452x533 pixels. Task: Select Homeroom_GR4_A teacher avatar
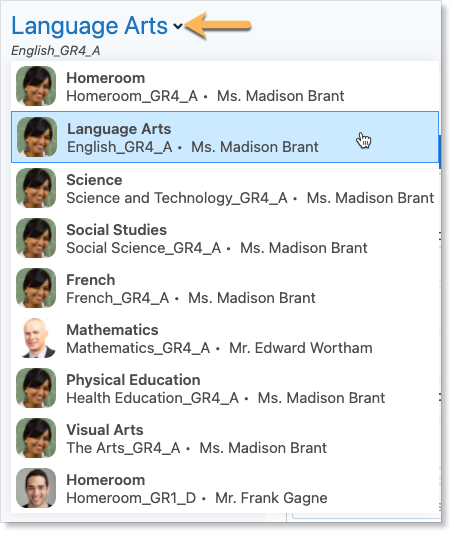click(x=36, y=86)
